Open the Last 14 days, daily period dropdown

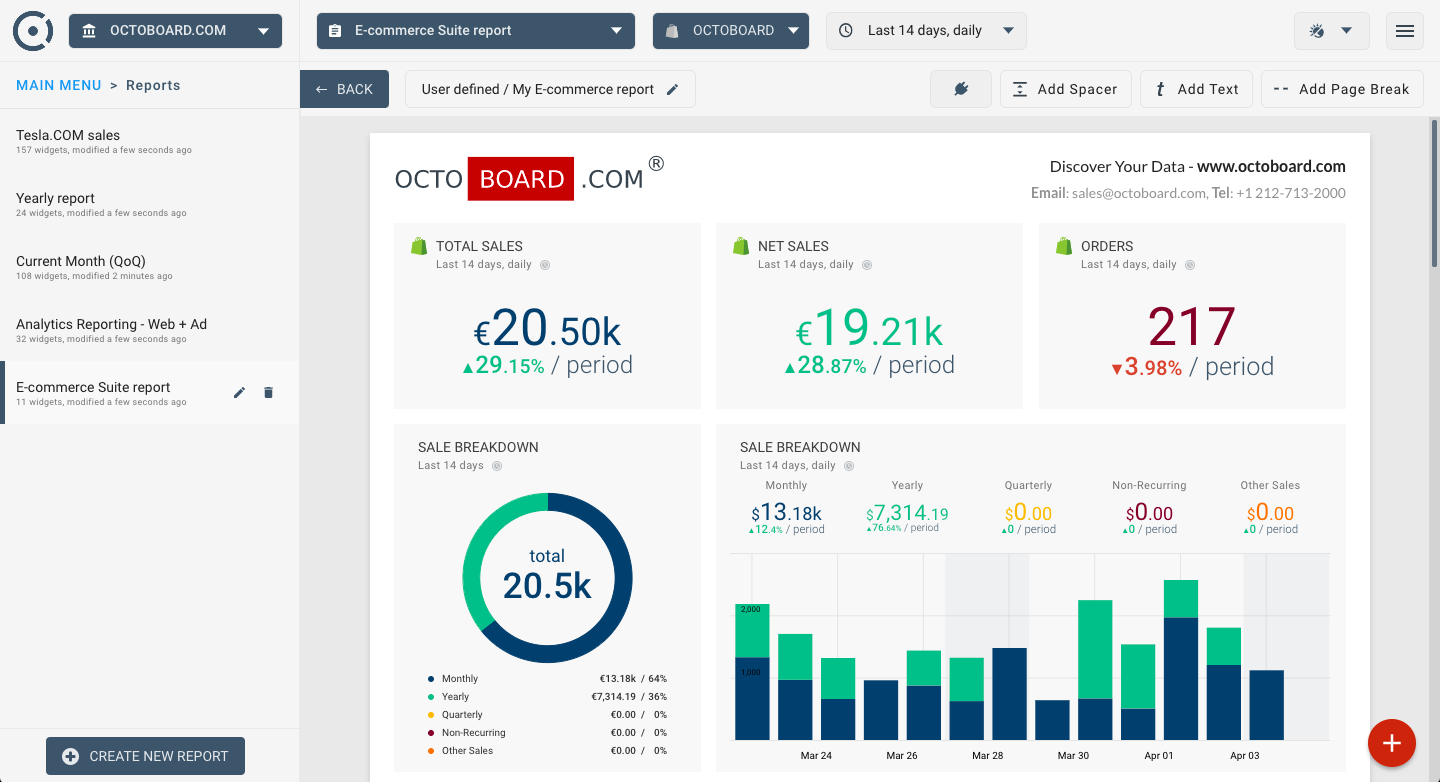click(x=926, y=31)
